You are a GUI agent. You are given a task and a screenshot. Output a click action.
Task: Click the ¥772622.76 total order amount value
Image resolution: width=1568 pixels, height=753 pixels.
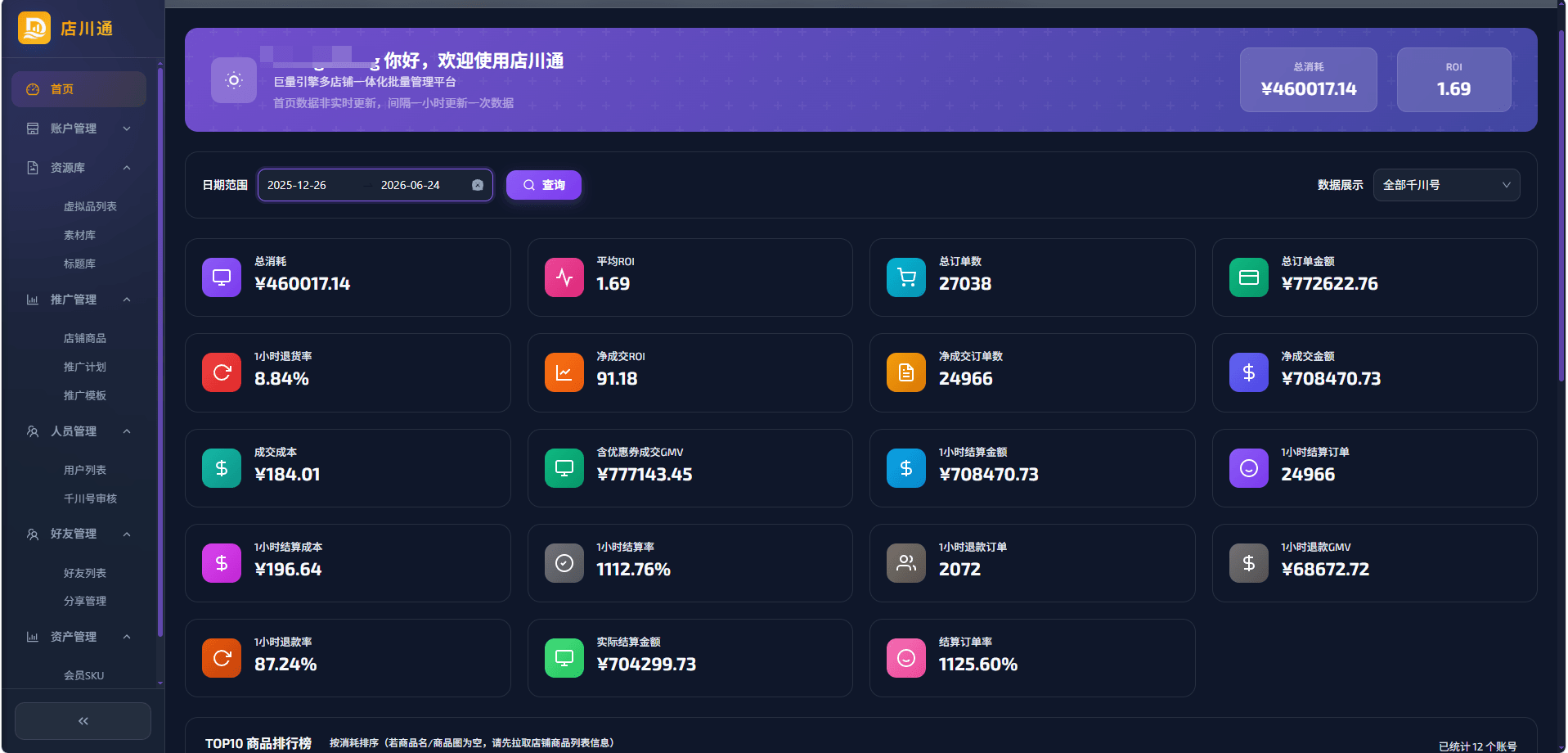pyautogui.click(x=1329, y=284)
